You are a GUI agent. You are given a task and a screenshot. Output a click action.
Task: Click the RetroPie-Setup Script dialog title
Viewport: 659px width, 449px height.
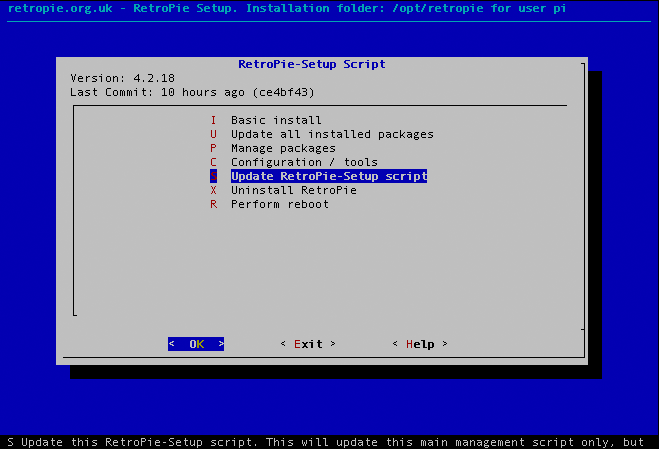point(311,64)
